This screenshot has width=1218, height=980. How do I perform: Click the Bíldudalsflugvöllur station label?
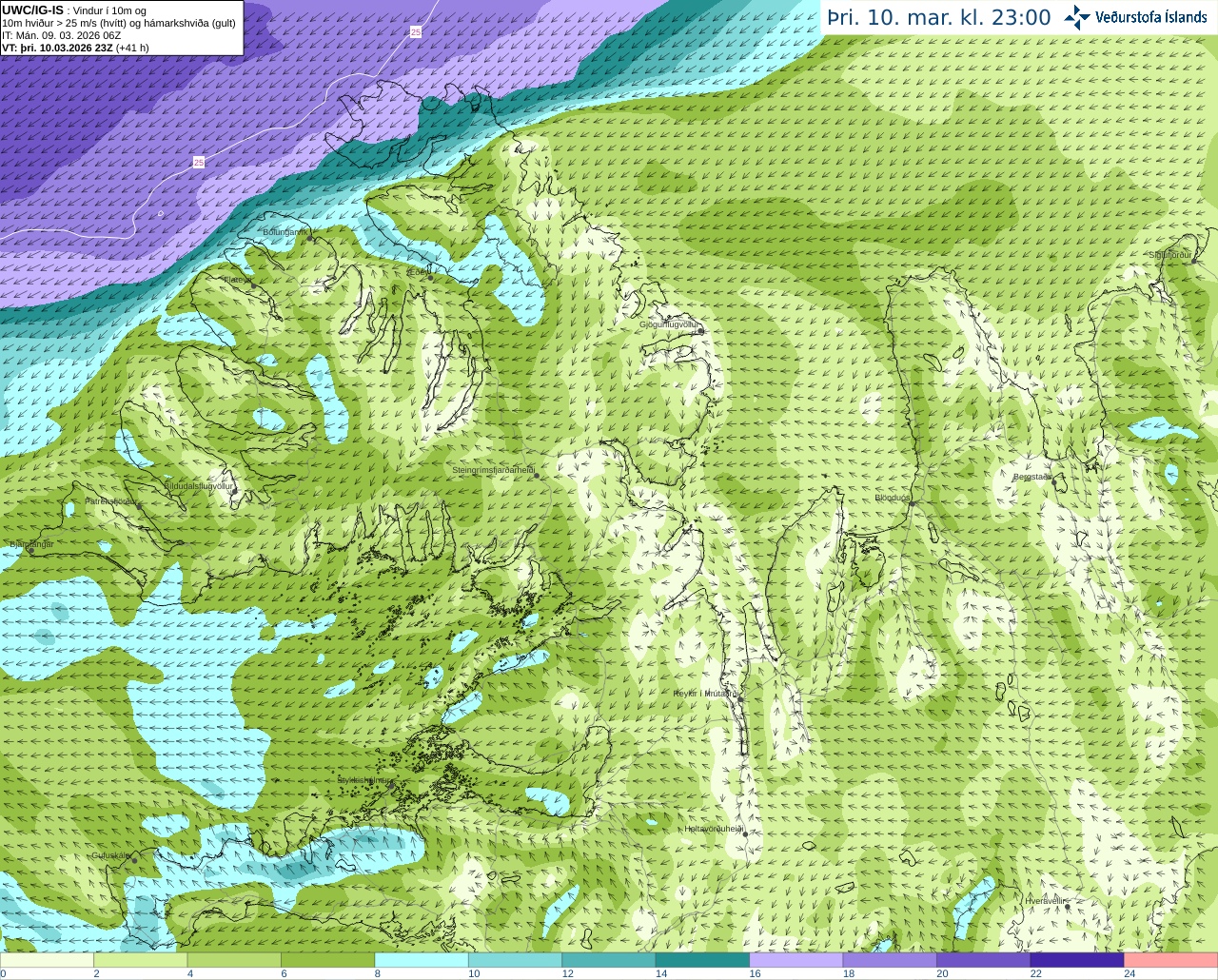pos(199,485)
